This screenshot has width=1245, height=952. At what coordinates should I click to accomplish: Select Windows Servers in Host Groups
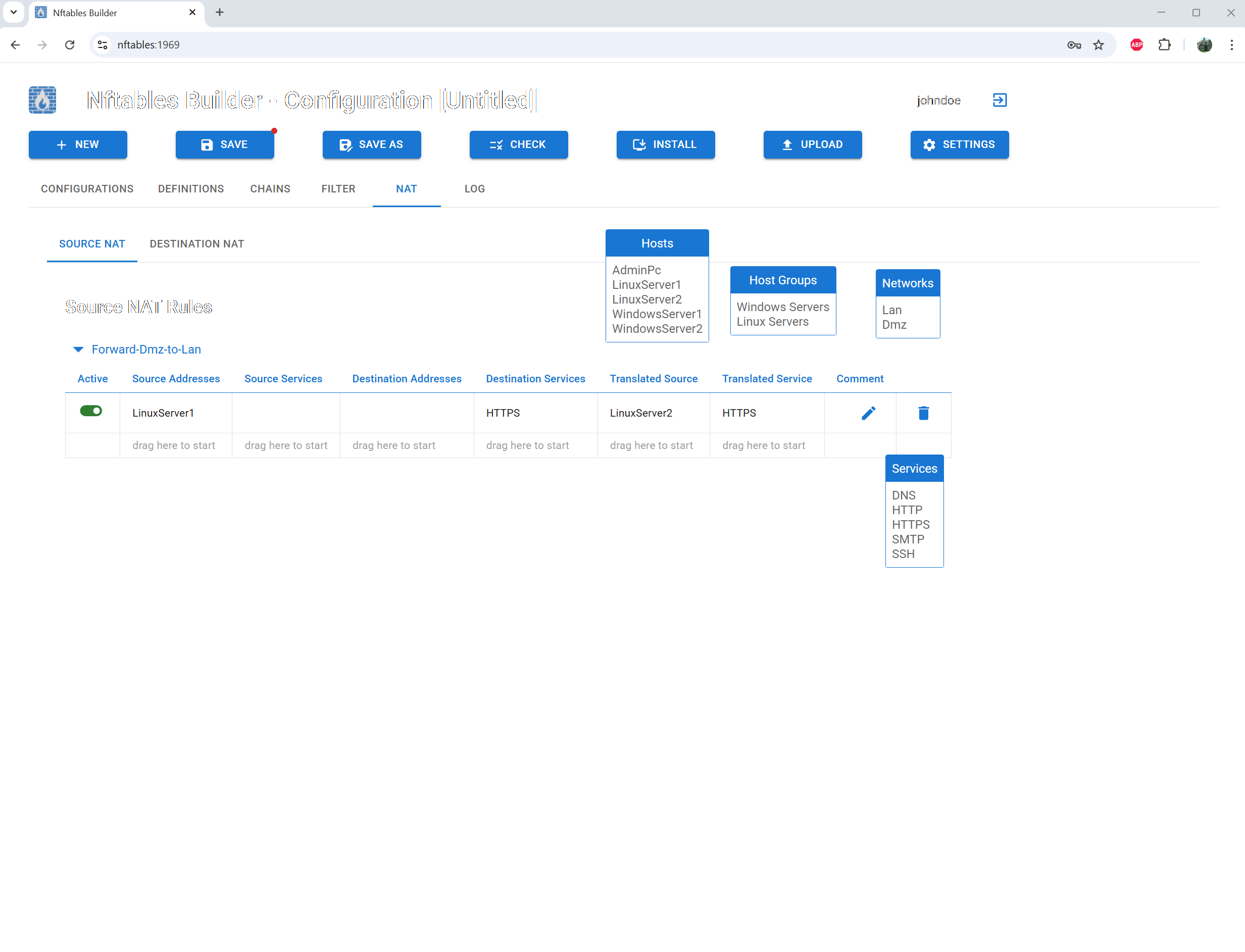[x=783, y=307]
